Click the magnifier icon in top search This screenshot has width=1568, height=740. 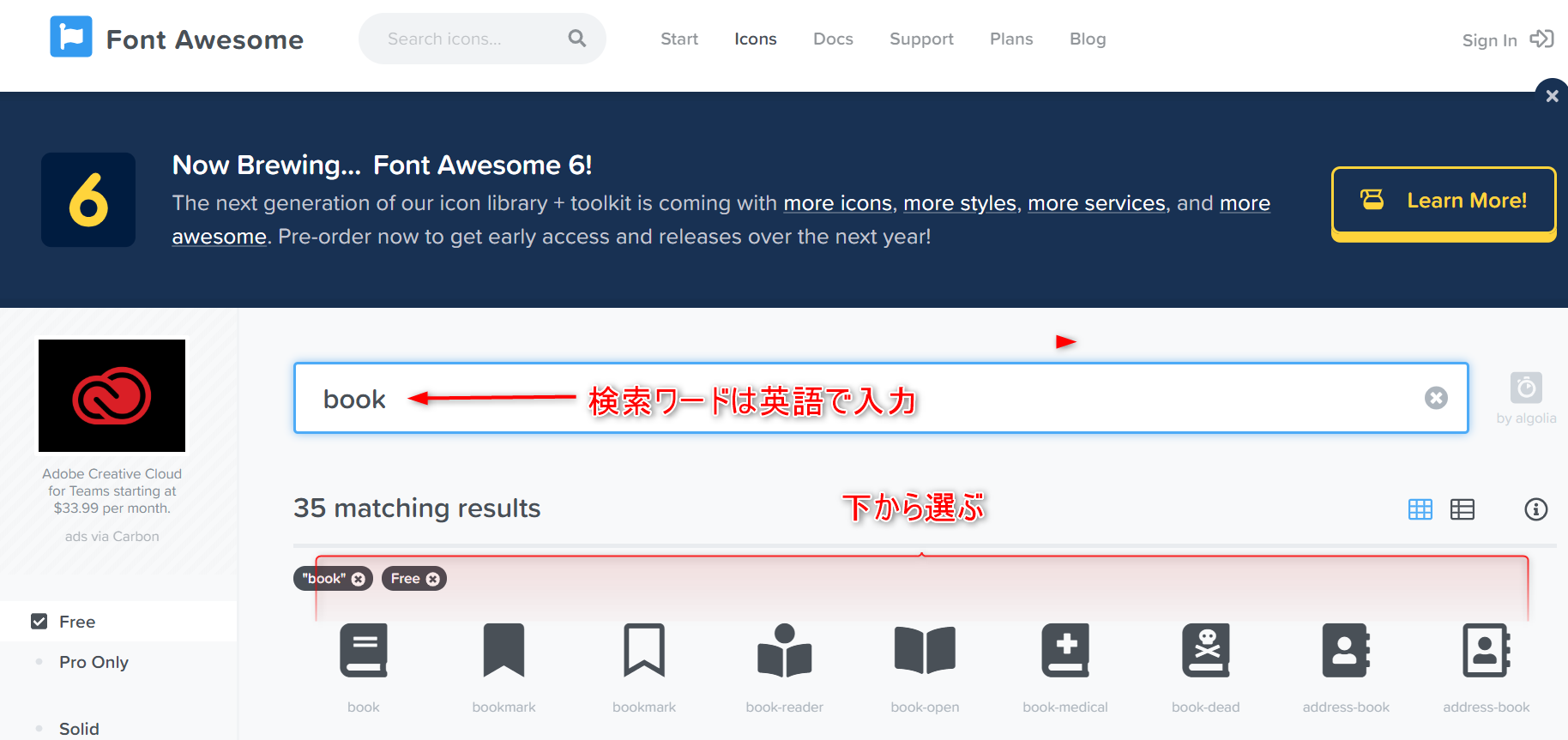[x=577, y=39]
